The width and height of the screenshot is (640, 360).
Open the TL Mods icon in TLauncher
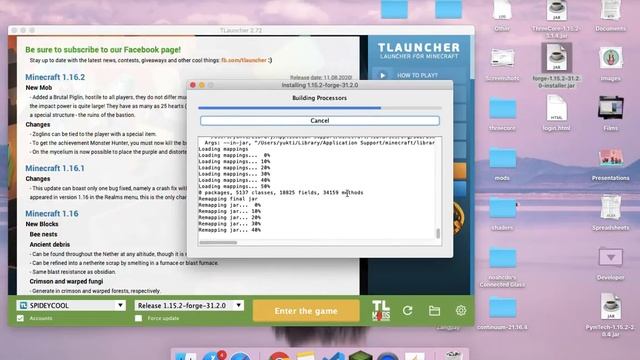(x=381, y=311)
